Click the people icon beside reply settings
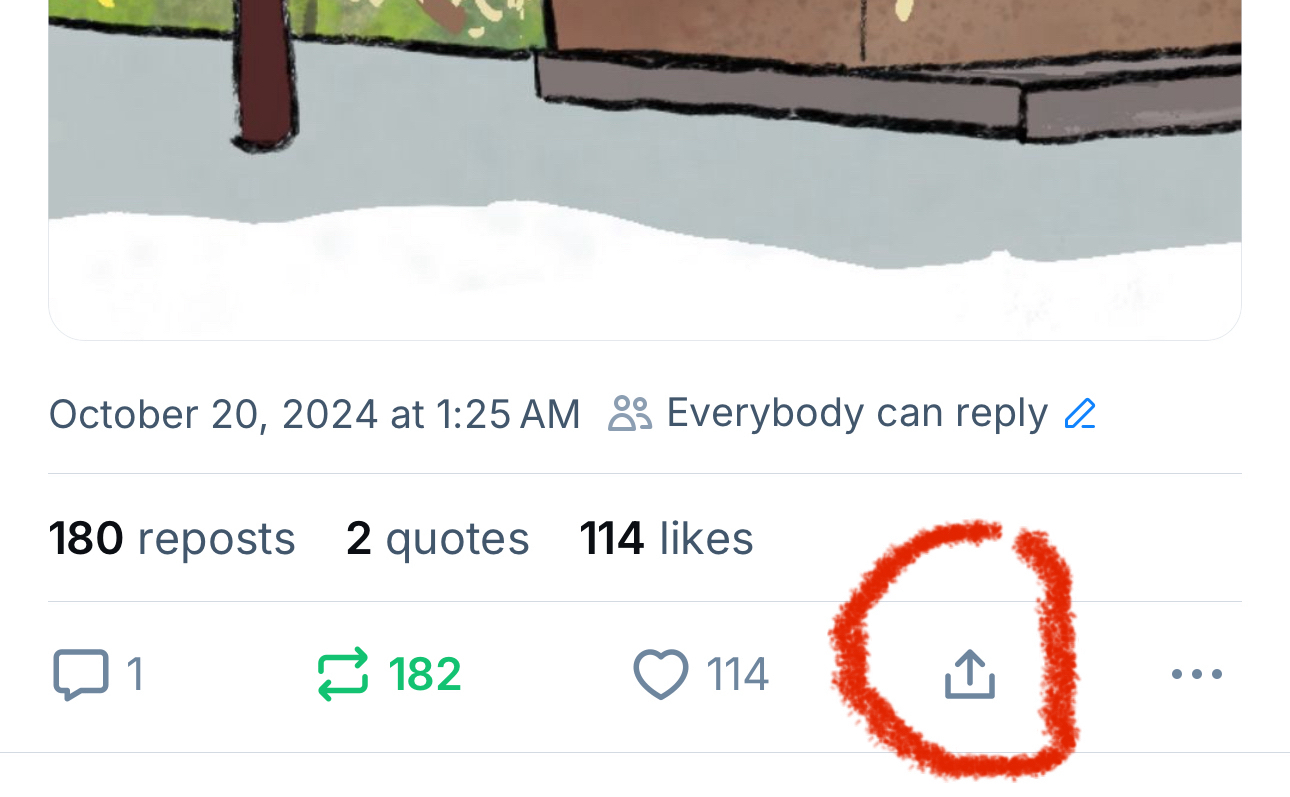Screen dimensions: 1290x797 (631, 413)
